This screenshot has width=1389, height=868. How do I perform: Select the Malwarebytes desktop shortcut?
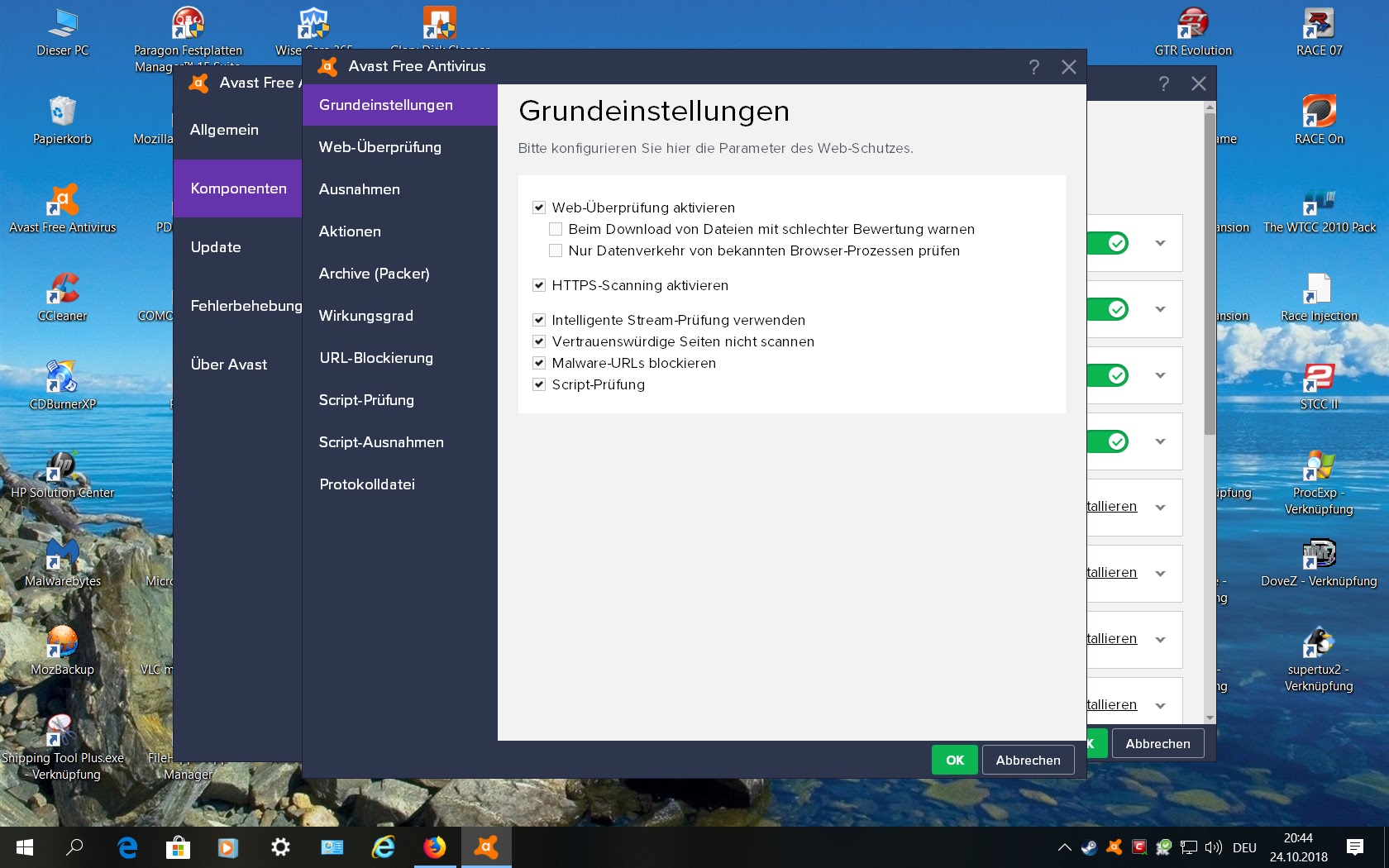point(63,562)
